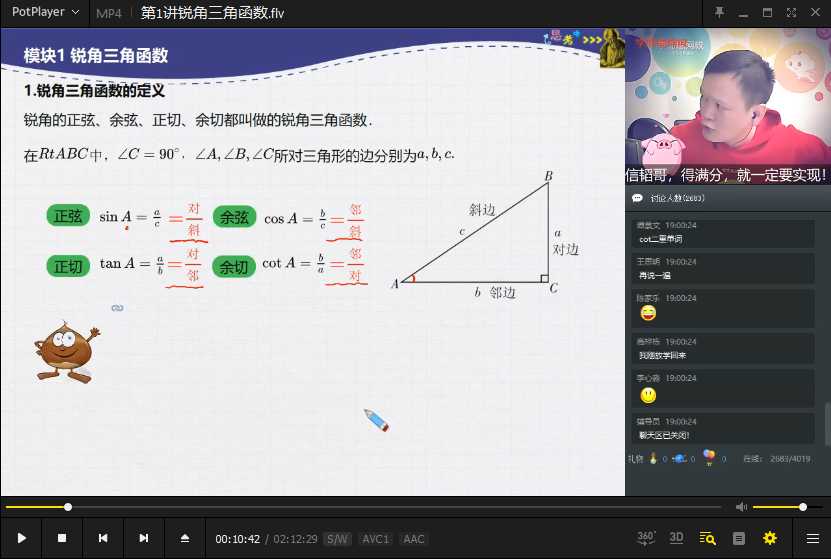This screenshot has width=831, height=559.
Task: Switch to fullscreen via title bar icon
Action: tap(791, 12)
